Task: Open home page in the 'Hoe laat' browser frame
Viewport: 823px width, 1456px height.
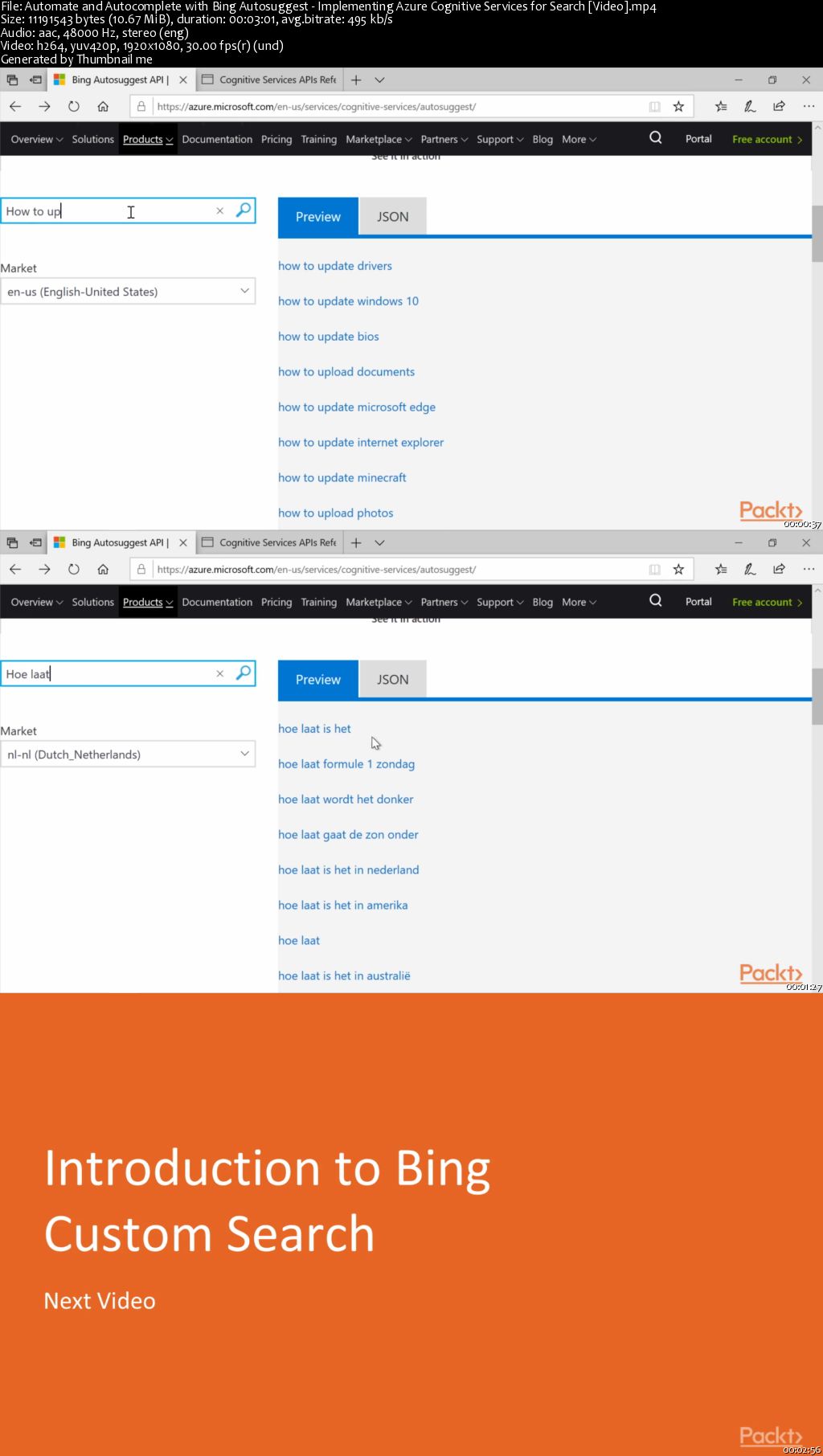Action: (x=103, y=569)
